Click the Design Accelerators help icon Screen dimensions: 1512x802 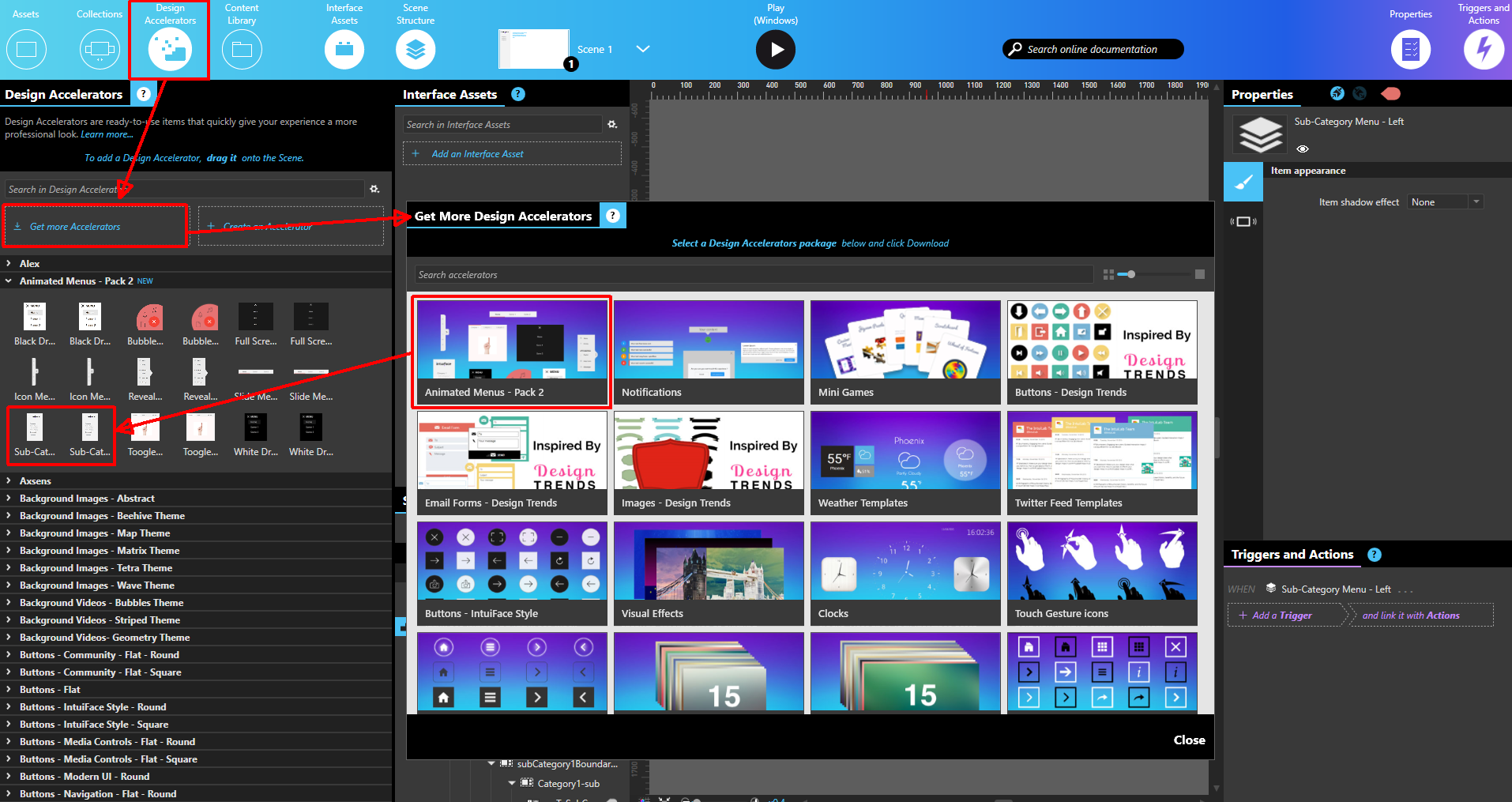coord(143,94)
